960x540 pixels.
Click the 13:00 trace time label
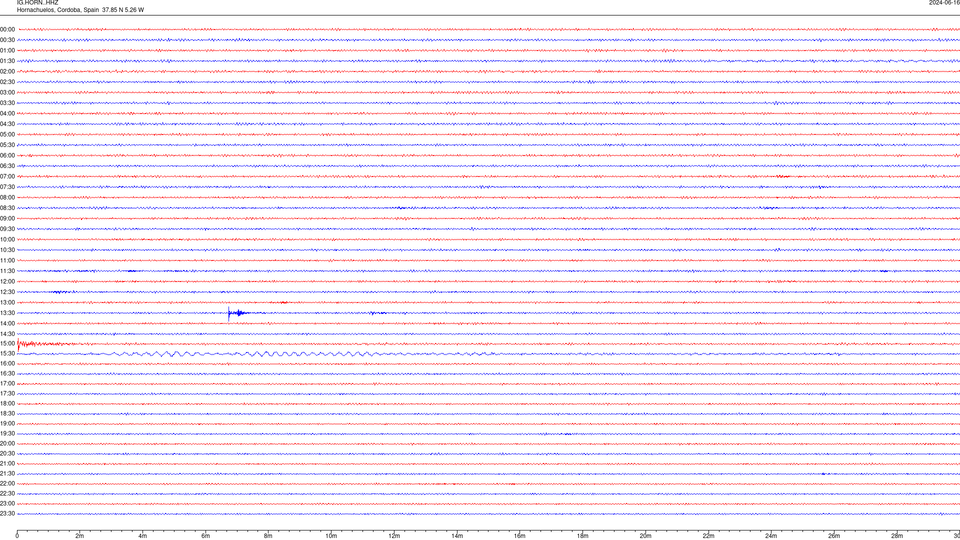tap(7, 302)
